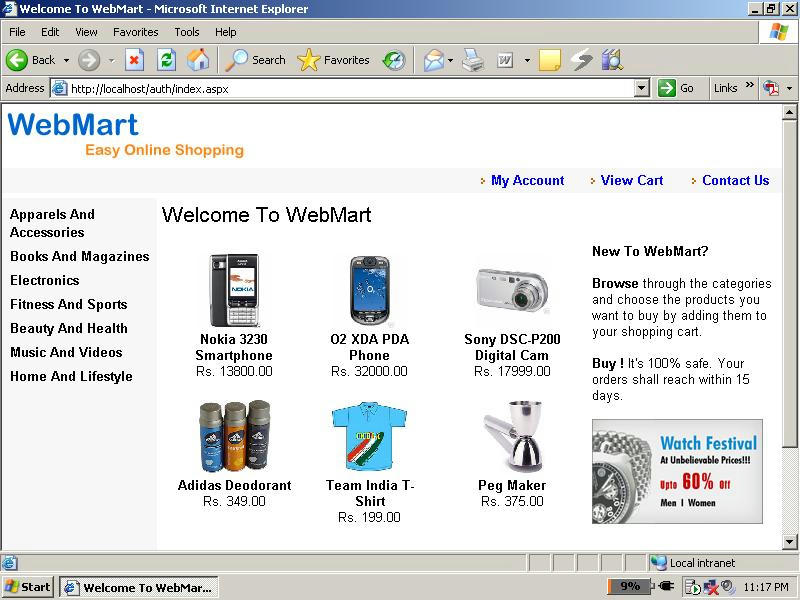Click the battery 9% indicator
Viewport: 800px width, 600px height.
(x=630, y=586)
